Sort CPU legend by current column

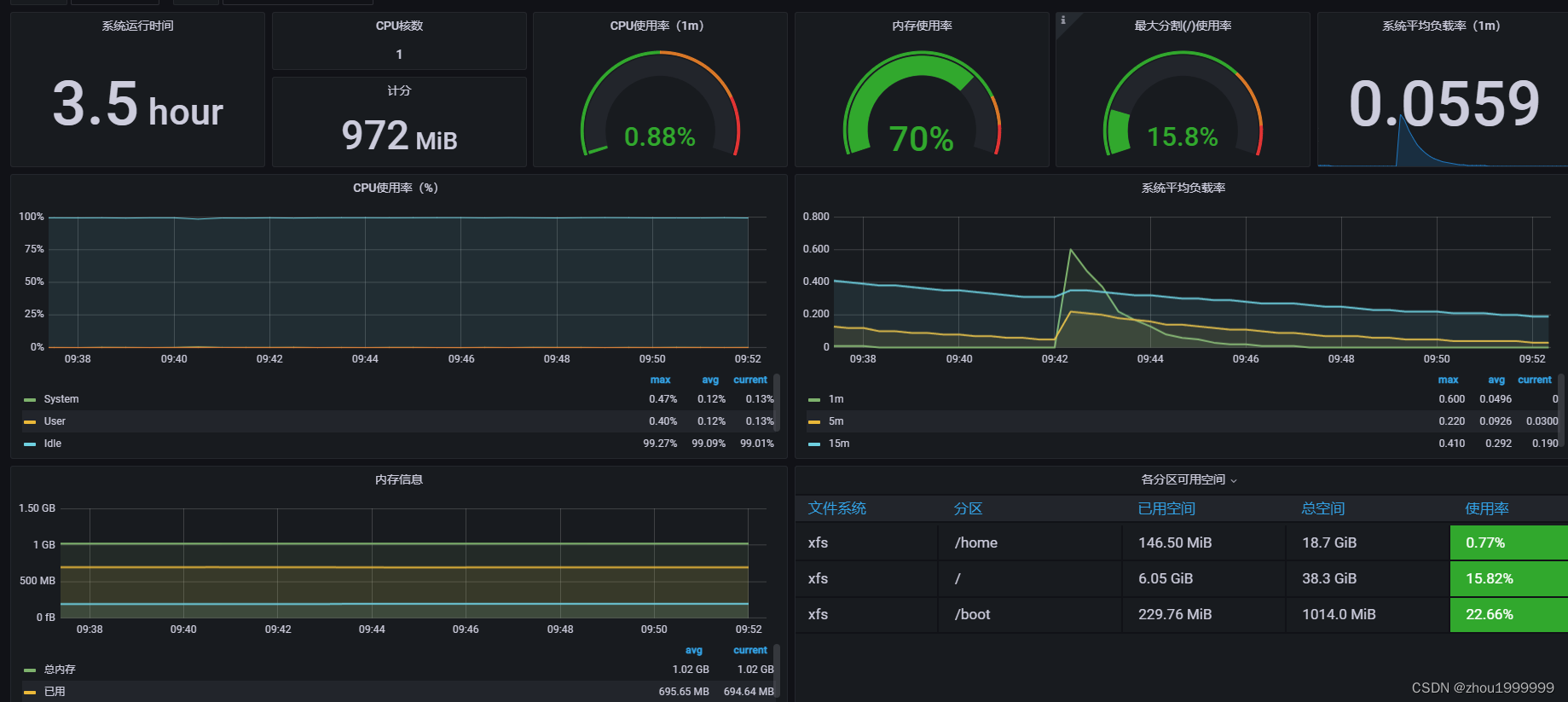(x=750, y=380)
